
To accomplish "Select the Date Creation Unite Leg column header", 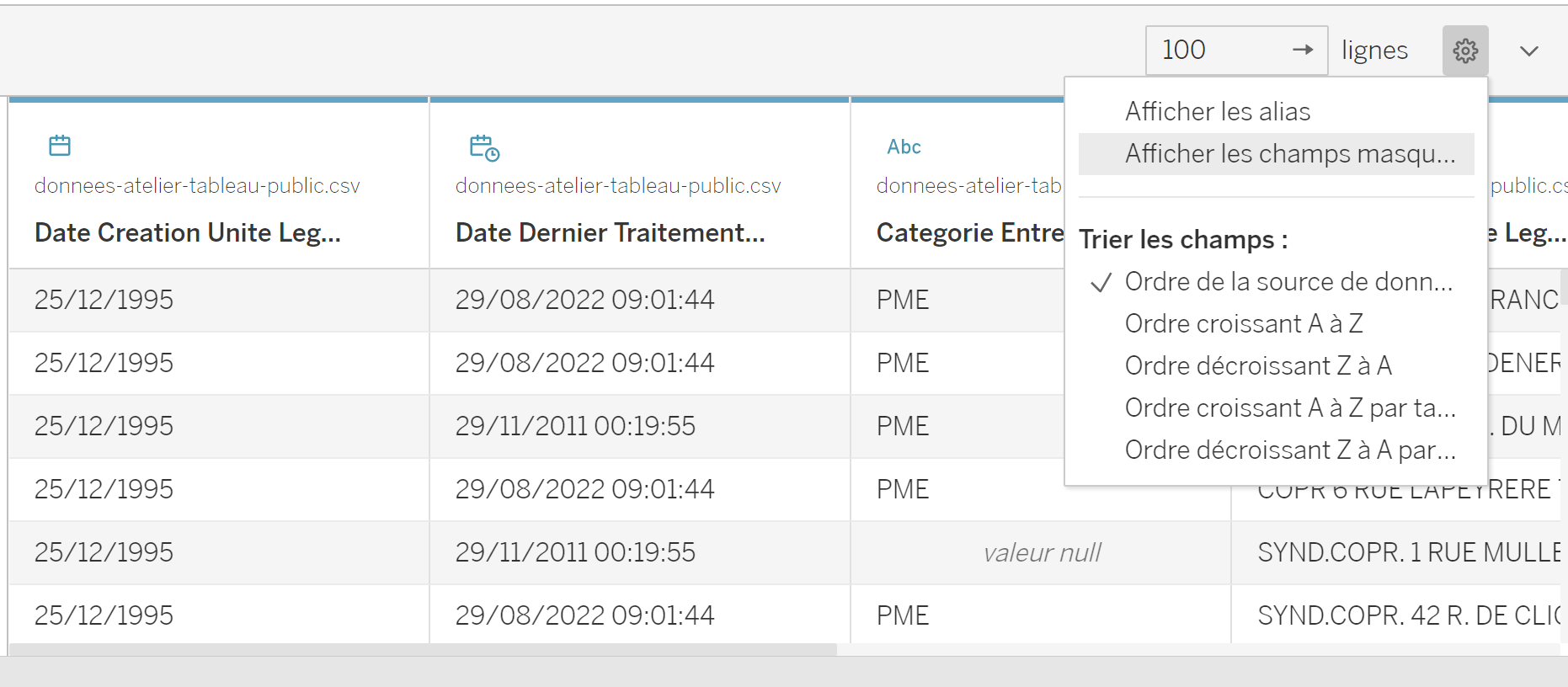I will point(188,232).
